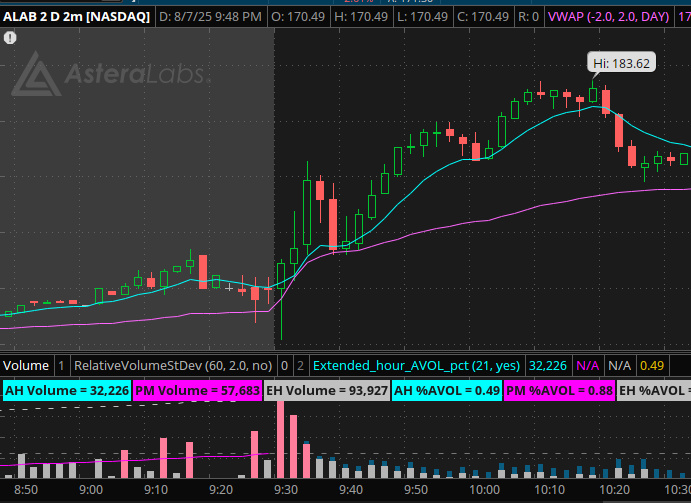
Task: Click the open price O: 170.49
Action: (x=298, y=17)
